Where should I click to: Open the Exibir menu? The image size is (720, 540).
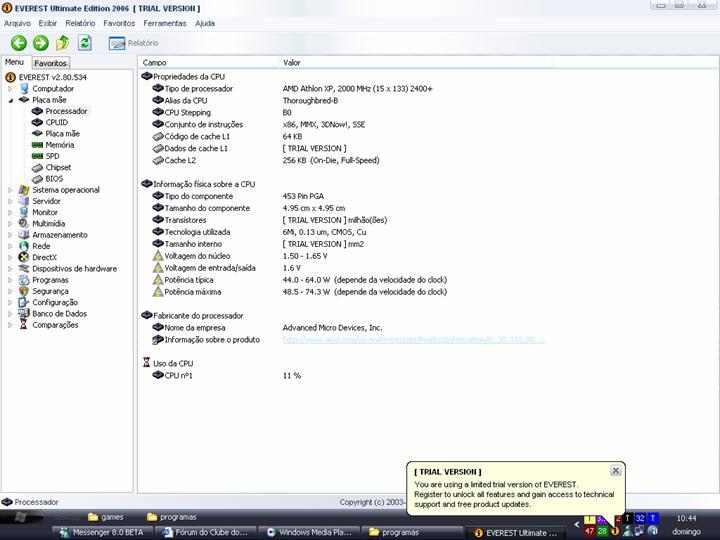[48, 23]
